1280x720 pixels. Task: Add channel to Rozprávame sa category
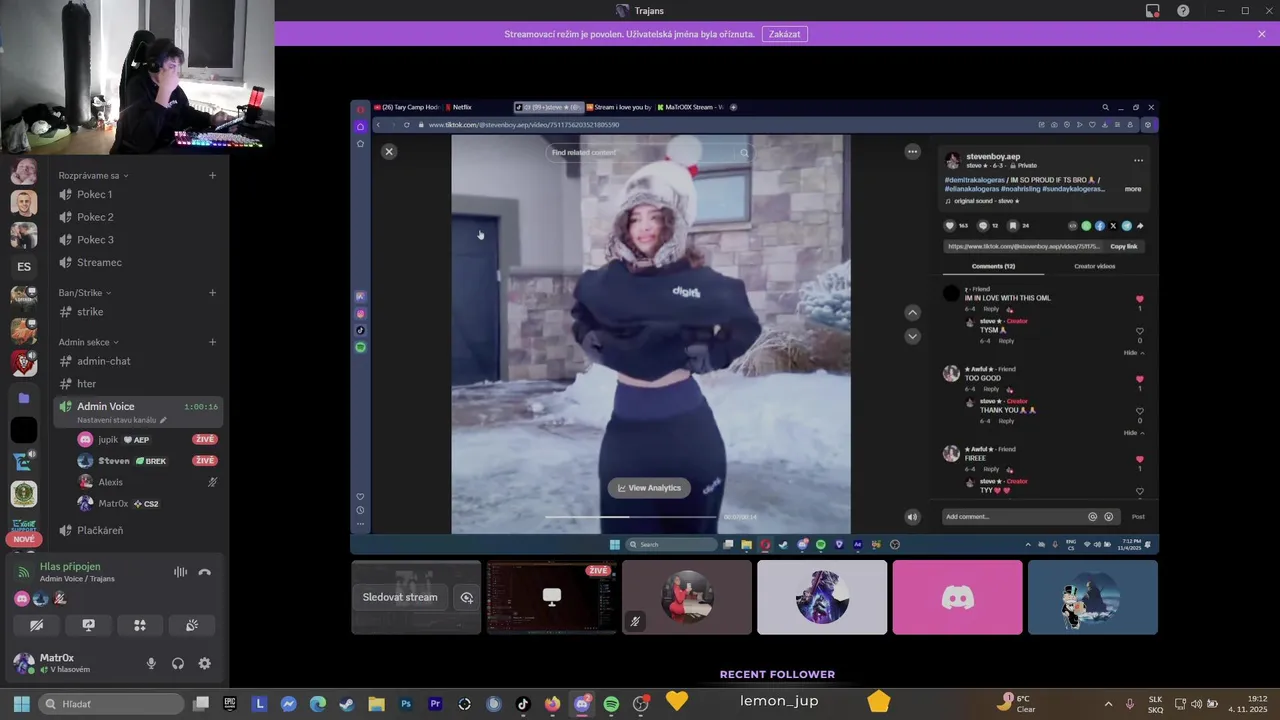point(212,176)
